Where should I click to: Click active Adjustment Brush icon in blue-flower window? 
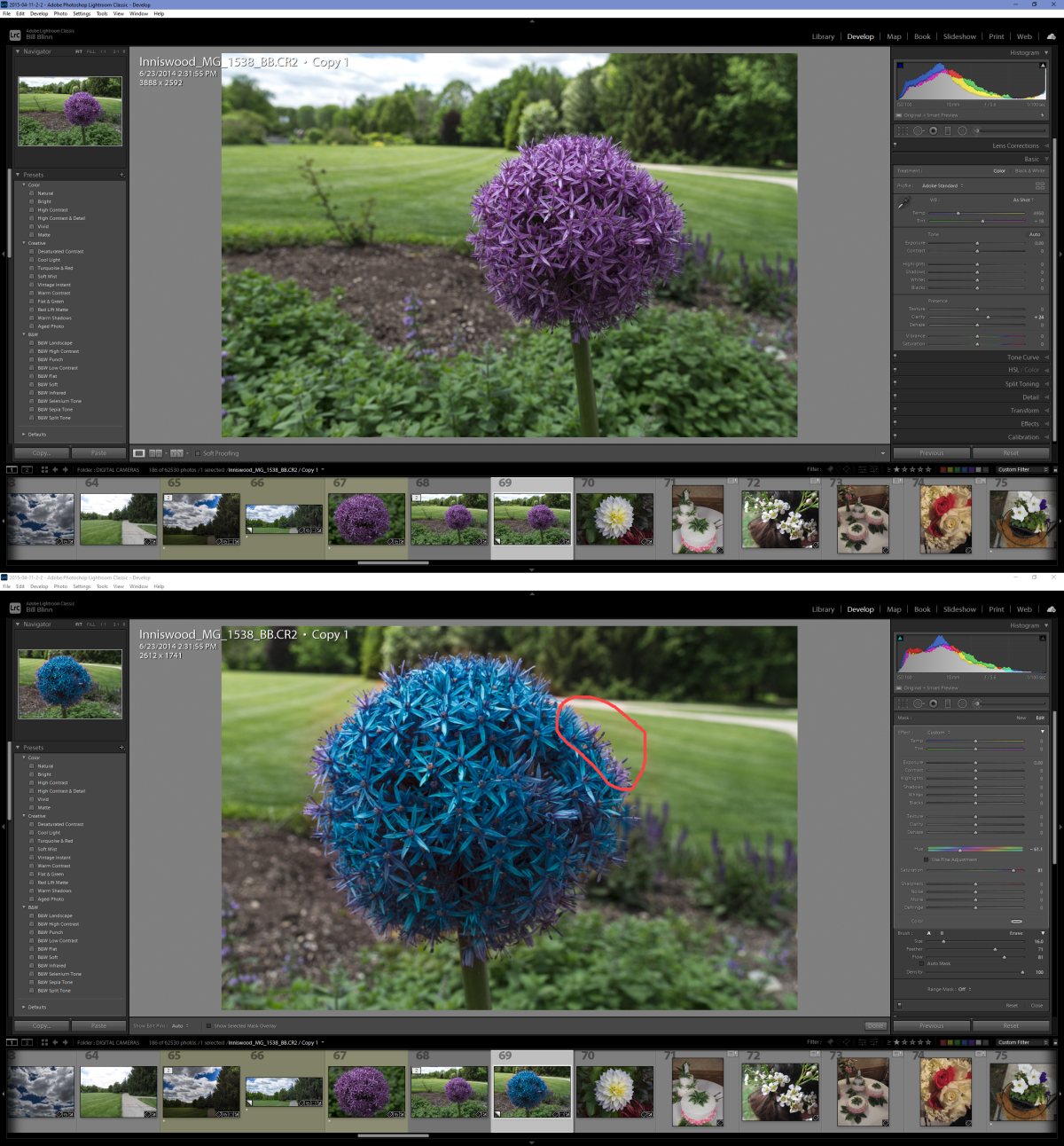pos(977,703)
